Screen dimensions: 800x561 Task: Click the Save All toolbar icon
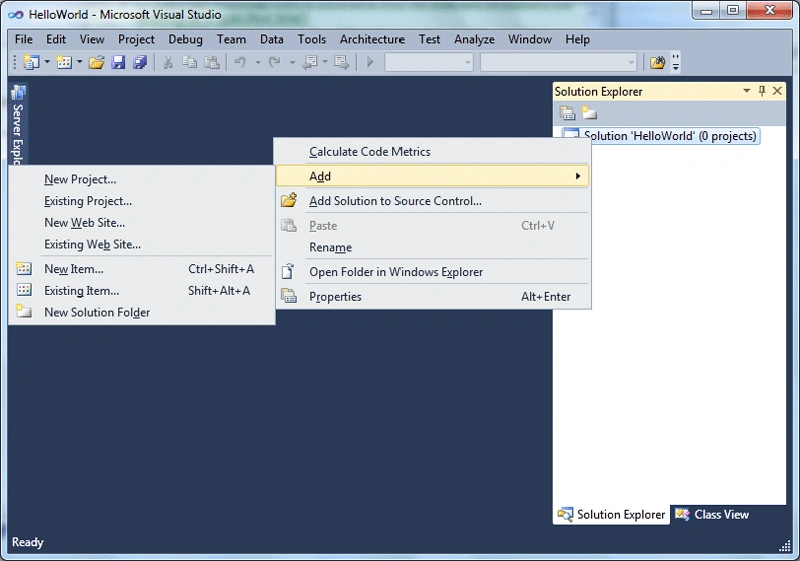[x=140, y=62]
